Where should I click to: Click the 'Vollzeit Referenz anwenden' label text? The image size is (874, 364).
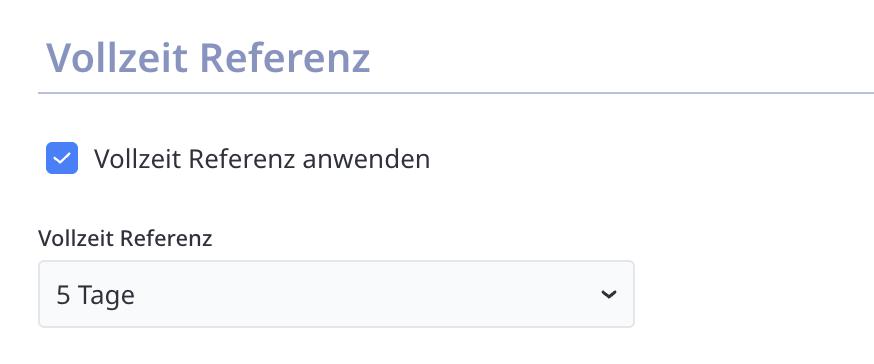click(x=262, y=159)
